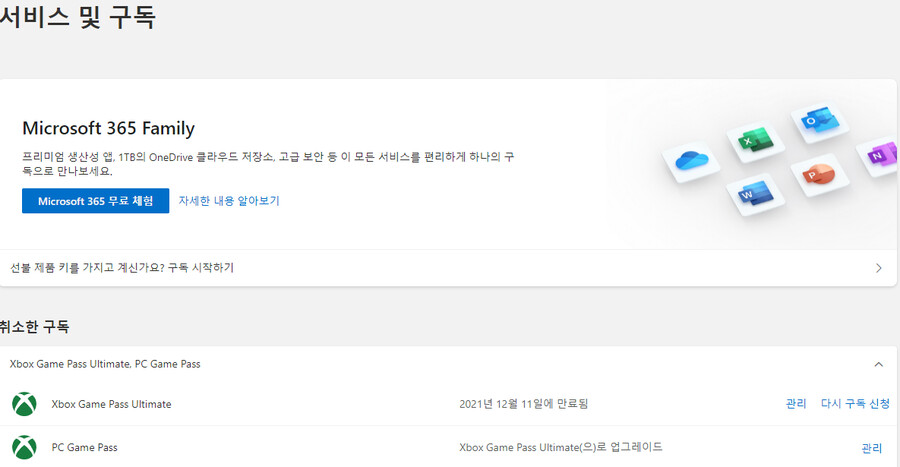Click the 서비스 및 구독 page title
This screenshot has width=900, height=467.
coord(77,15)
